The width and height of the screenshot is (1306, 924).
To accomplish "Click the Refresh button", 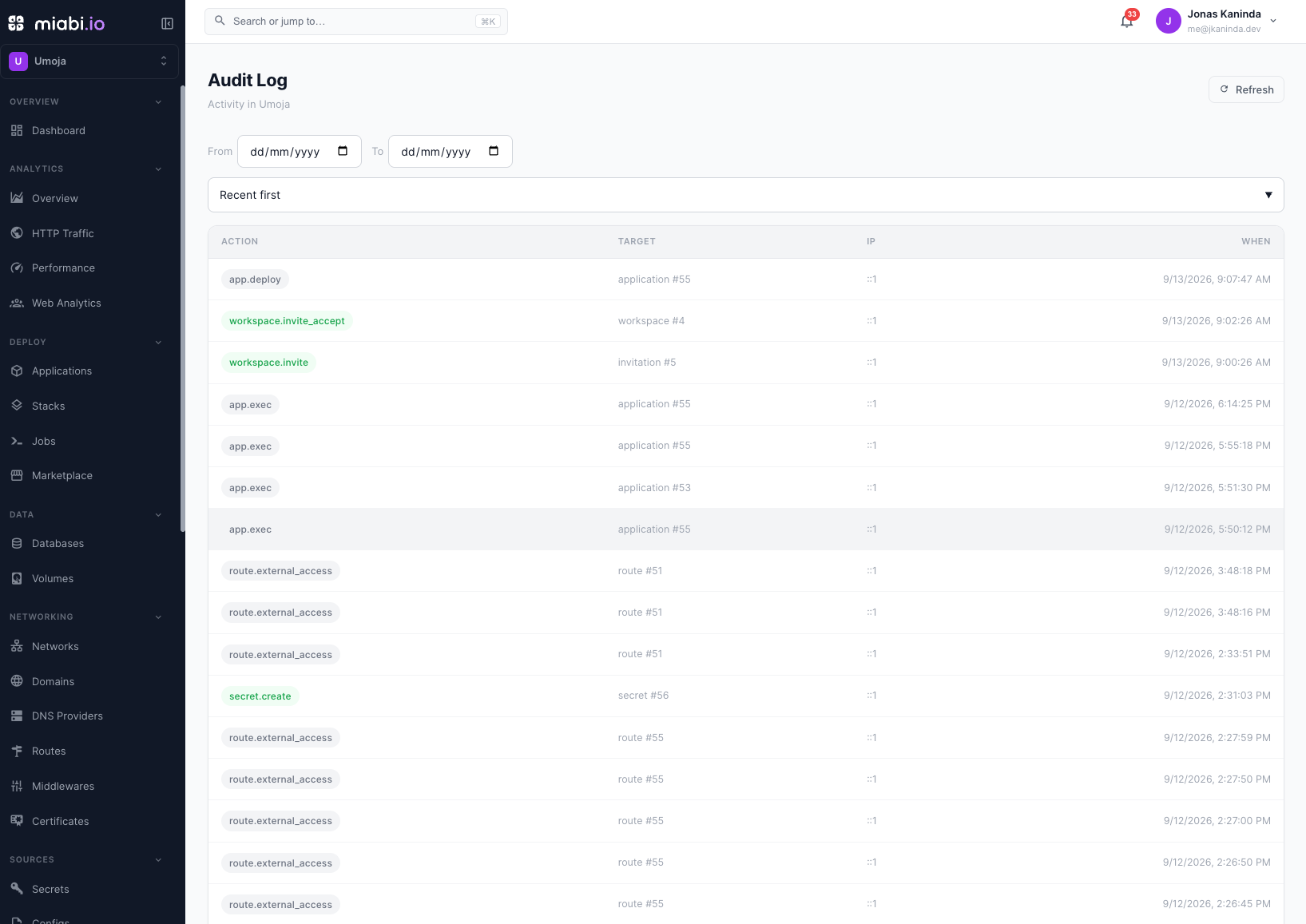I will click(x=1246, y=89).
